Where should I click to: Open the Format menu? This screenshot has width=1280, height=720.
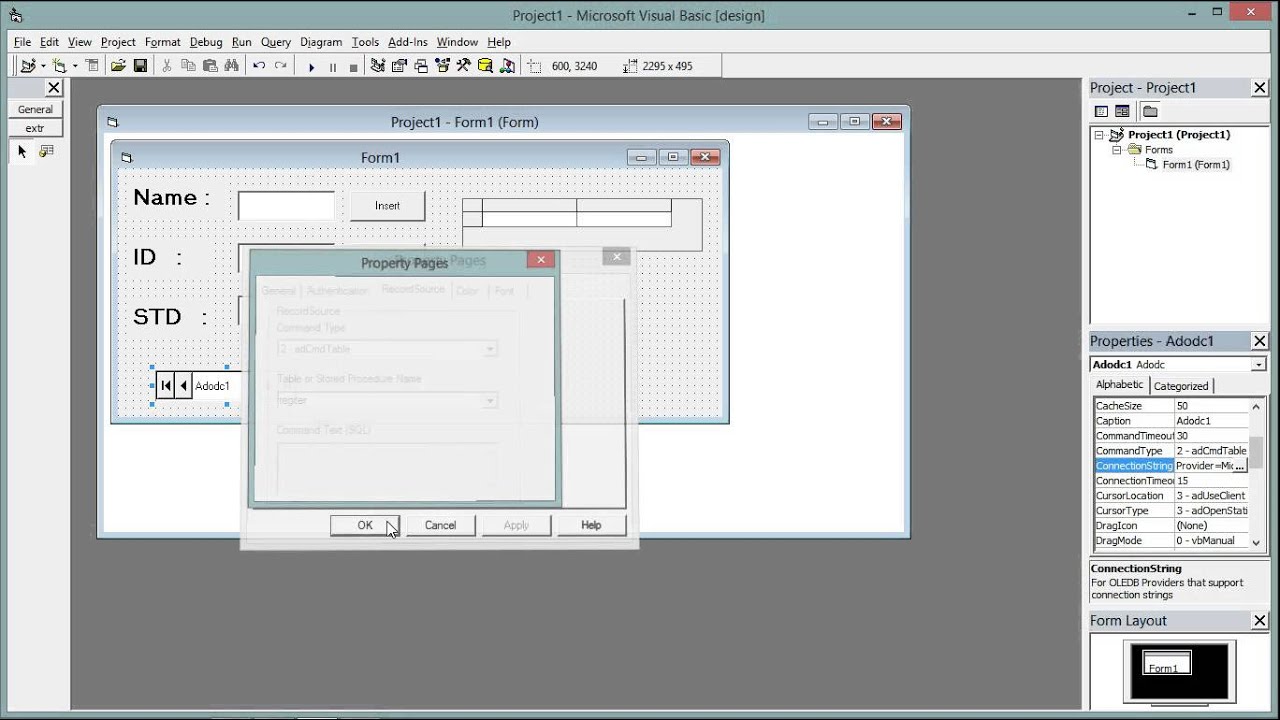coord(162,42)
